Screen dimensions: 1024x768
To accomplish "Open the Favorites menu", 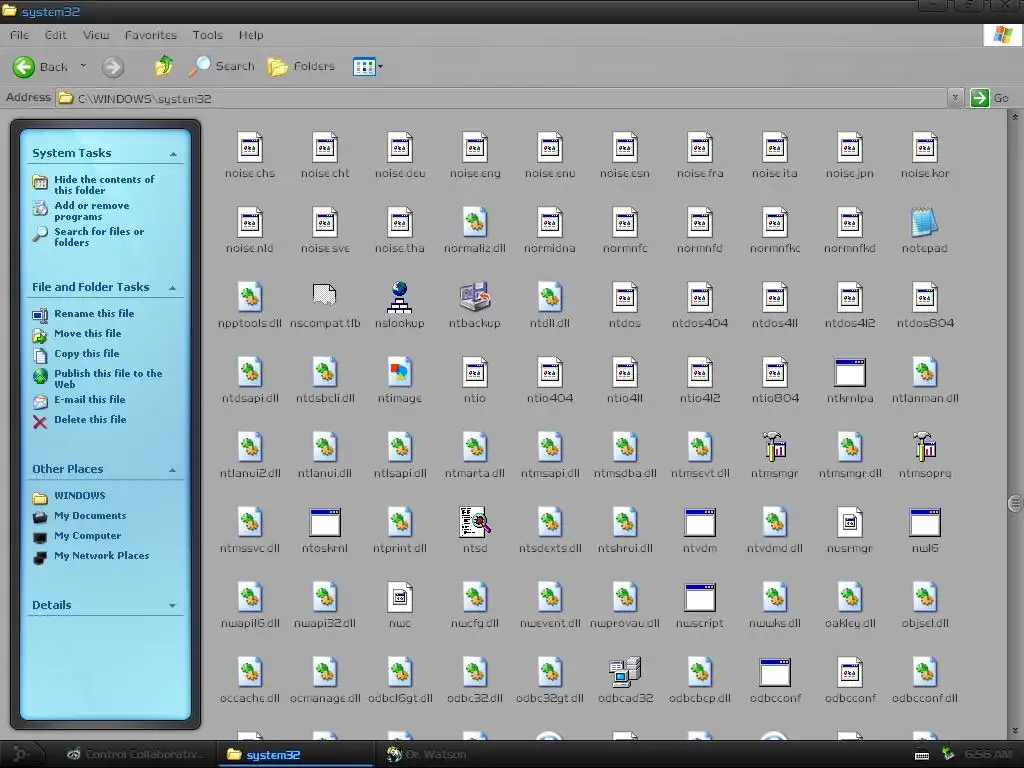I will point(150,35).
